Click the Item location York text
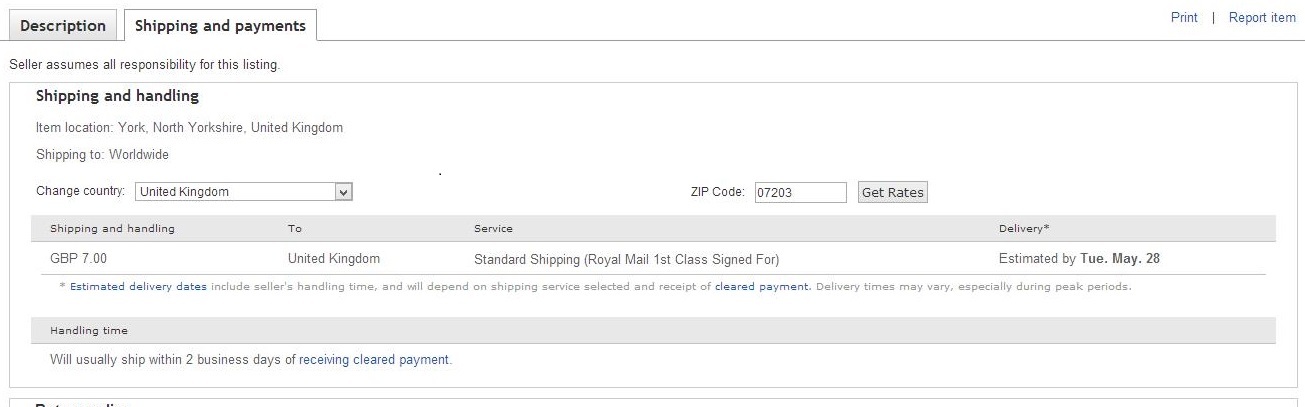Screen dimensions: 1305x407 tap(189, 128)
